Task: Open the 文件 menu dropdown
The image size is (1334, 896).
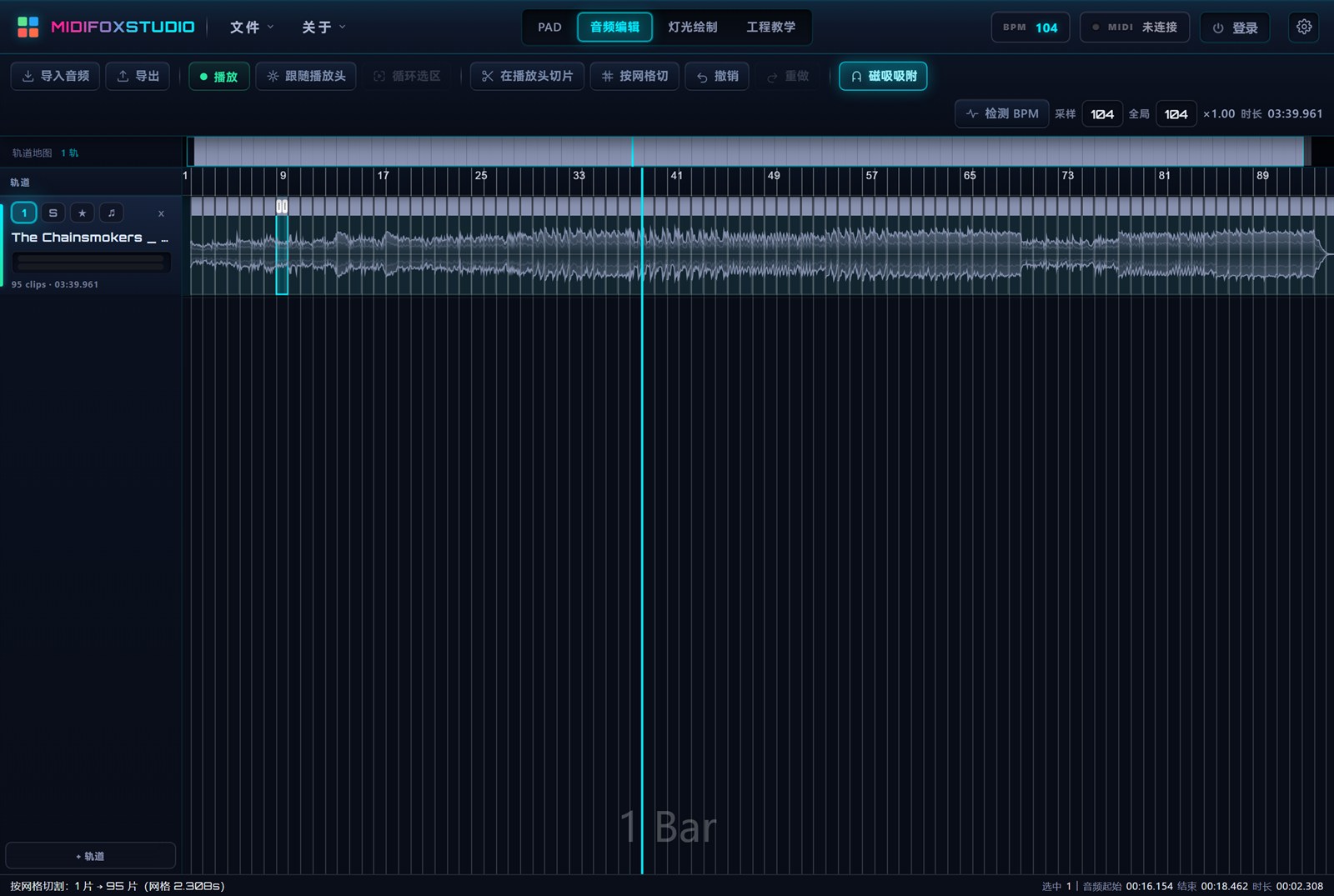Action: point(251,27)
